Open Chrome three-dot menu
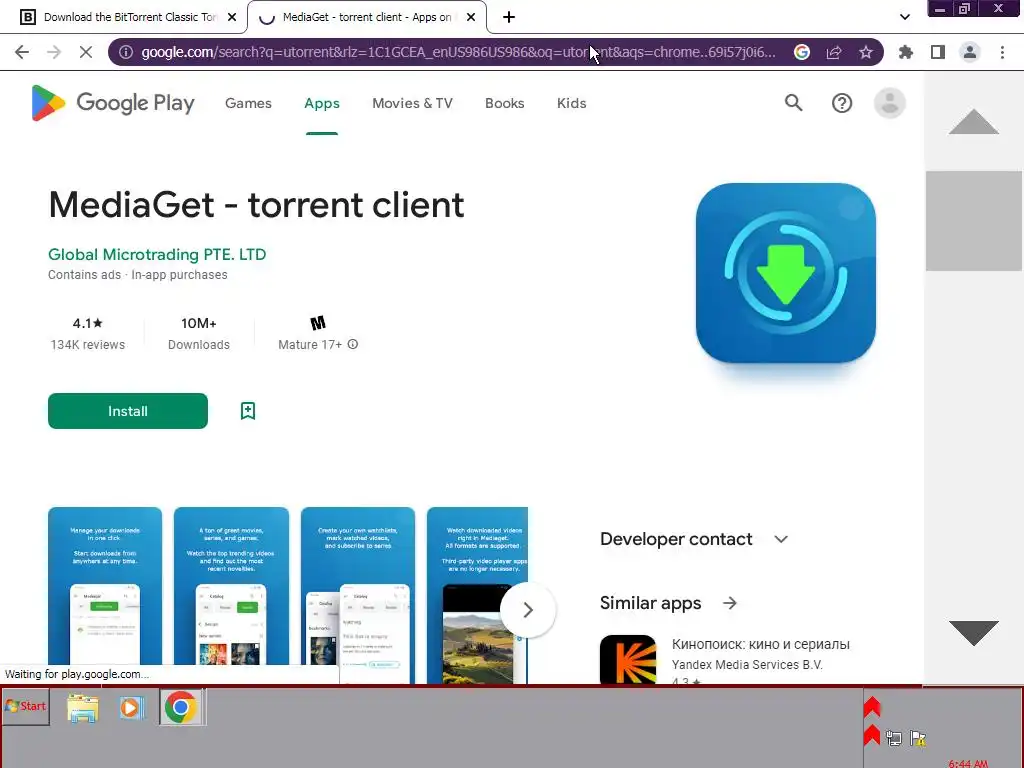This screenshot has height=768, width=1024. 1002,52
